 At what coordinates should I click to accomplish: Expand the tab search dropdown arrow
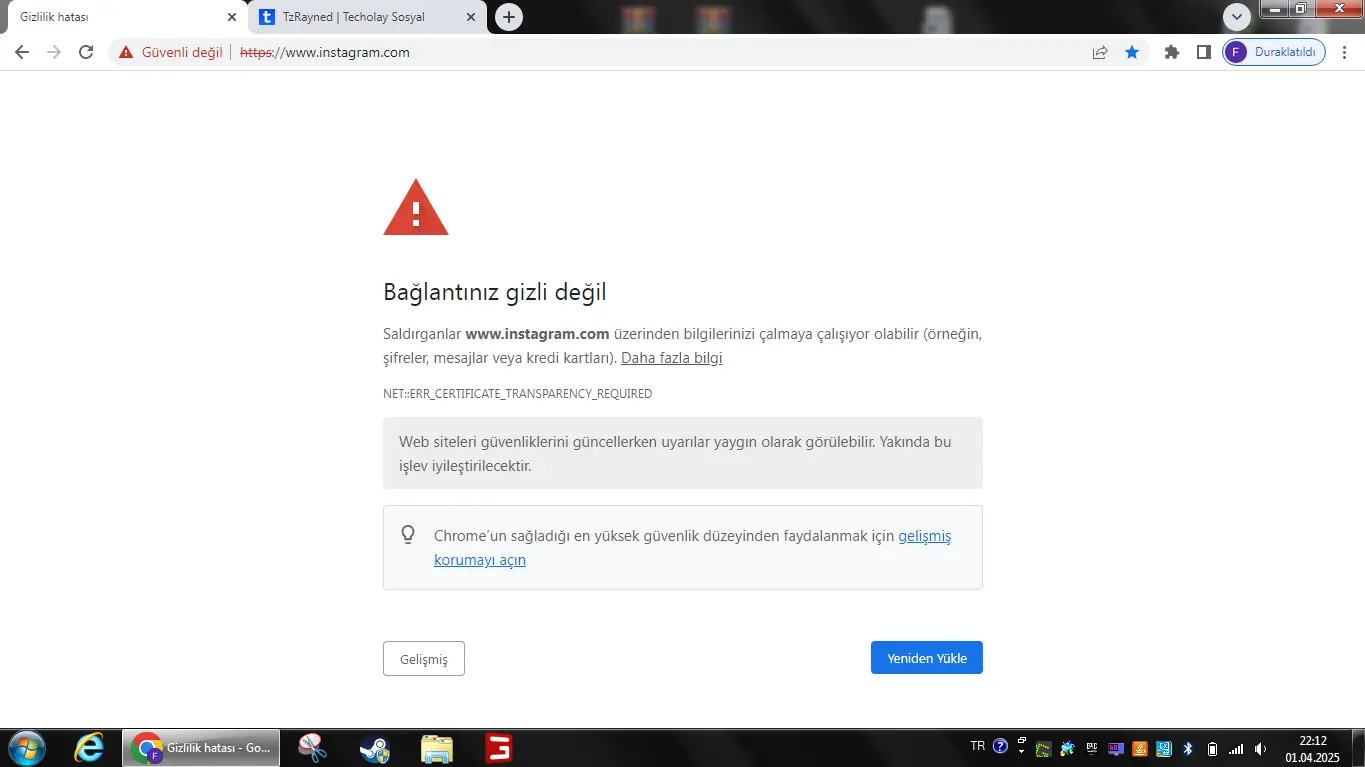tap(1237, 17)
